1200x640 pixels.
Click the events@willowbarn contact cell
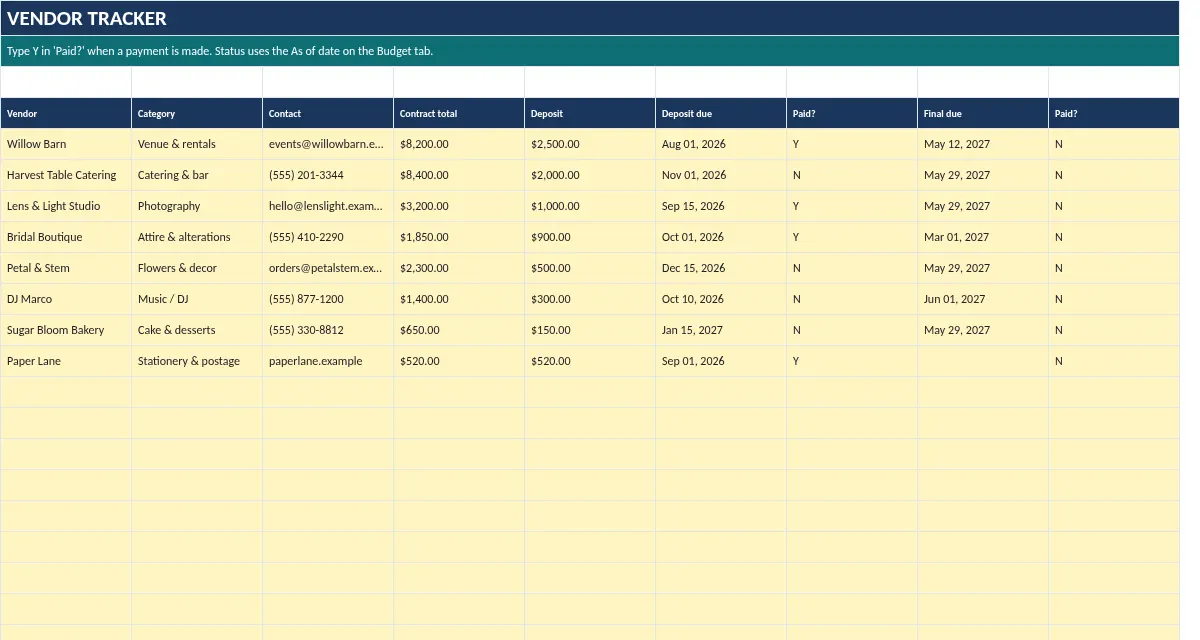click(x=328, y=144)
